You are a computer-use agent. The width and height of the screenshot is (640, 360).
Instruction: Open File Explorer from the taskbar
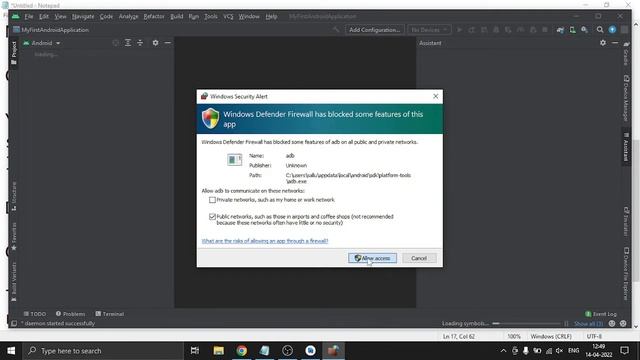(218, 351)
